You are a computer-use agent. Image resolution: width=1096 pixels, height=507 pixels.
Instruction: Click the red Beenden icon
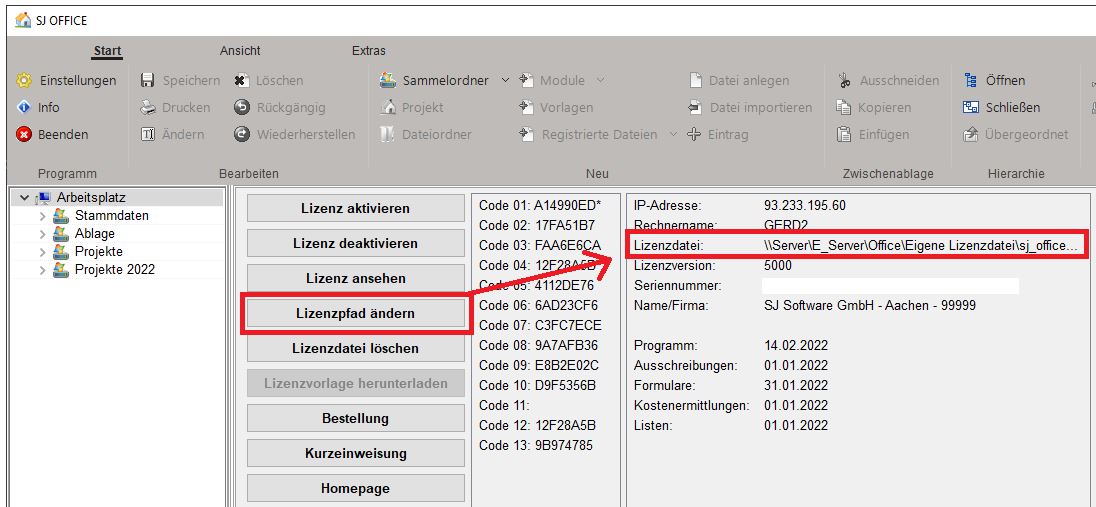point(24,134)
